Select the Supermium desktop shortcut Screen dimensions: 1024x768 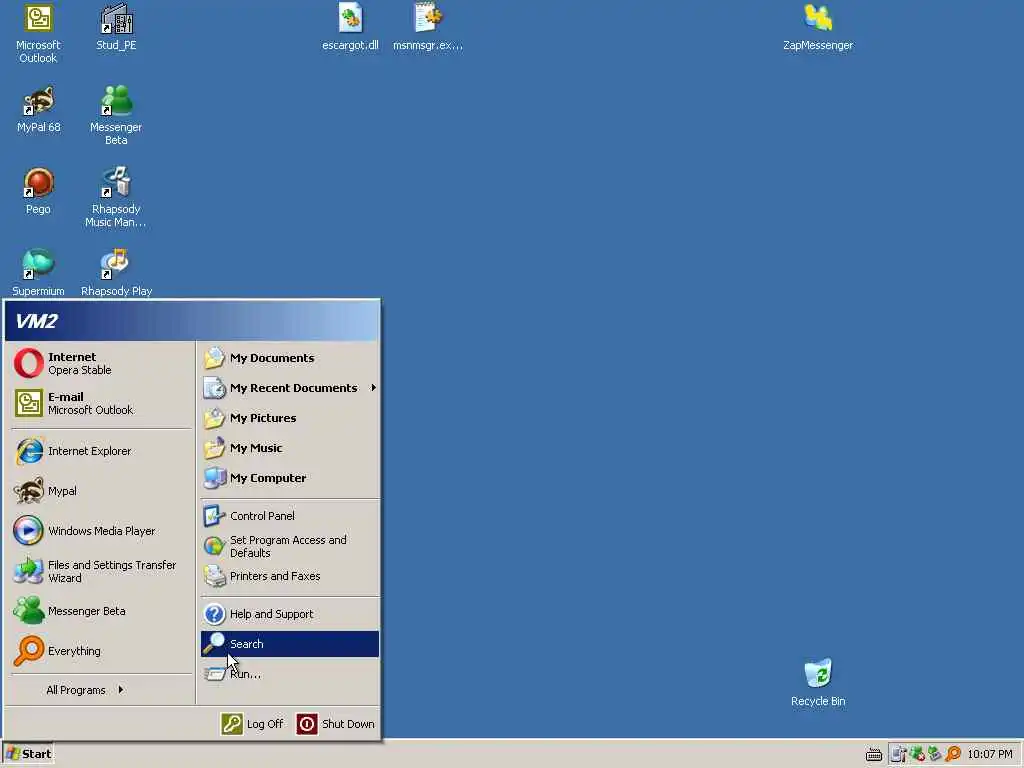point(38,272)
